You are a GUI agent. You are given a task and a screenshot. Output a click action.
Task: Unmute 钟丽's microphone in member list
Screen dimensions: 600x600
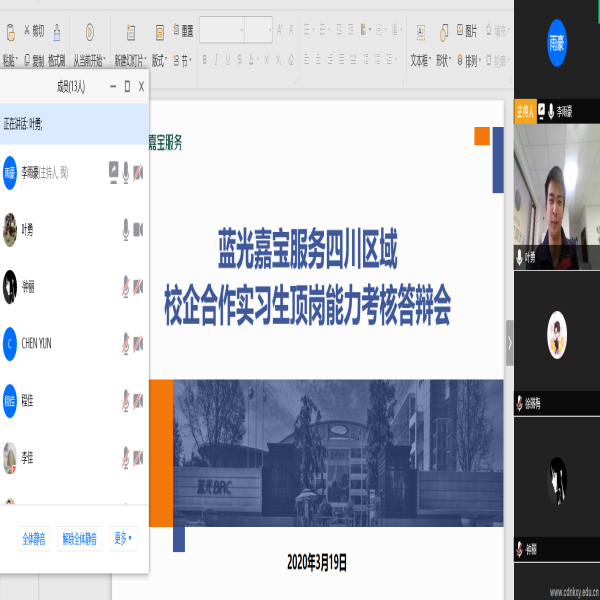coord(126,287)
